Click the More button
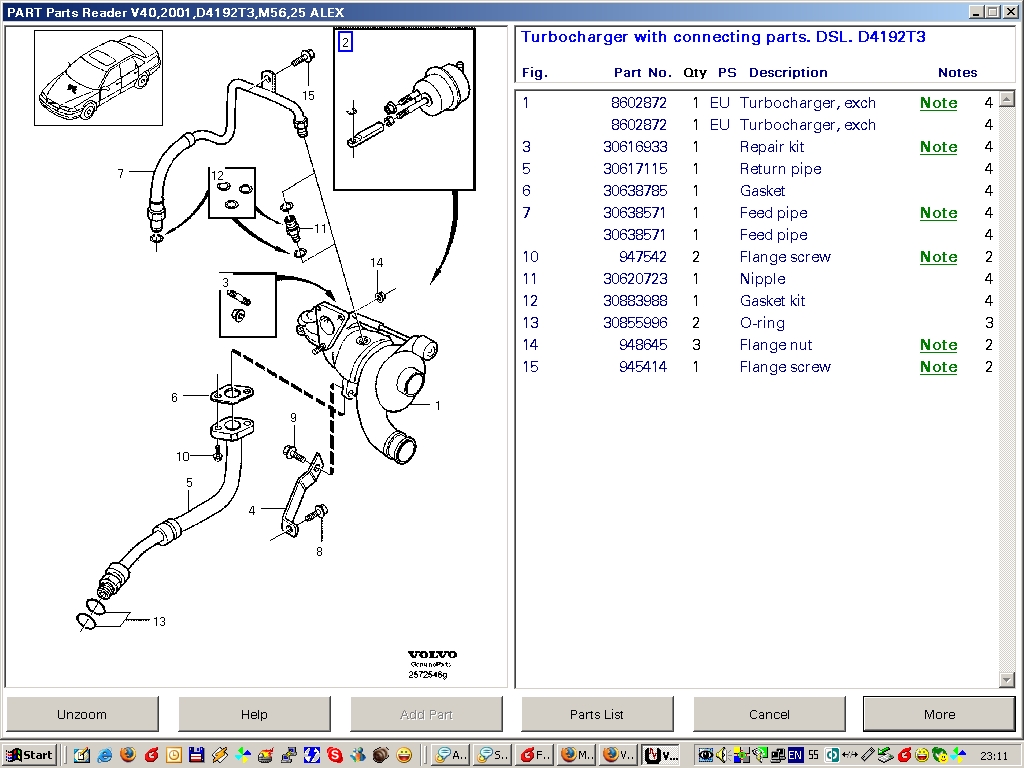Viewport: 1024px width, 768px height. pyautogui.click(x=939, y=714)
